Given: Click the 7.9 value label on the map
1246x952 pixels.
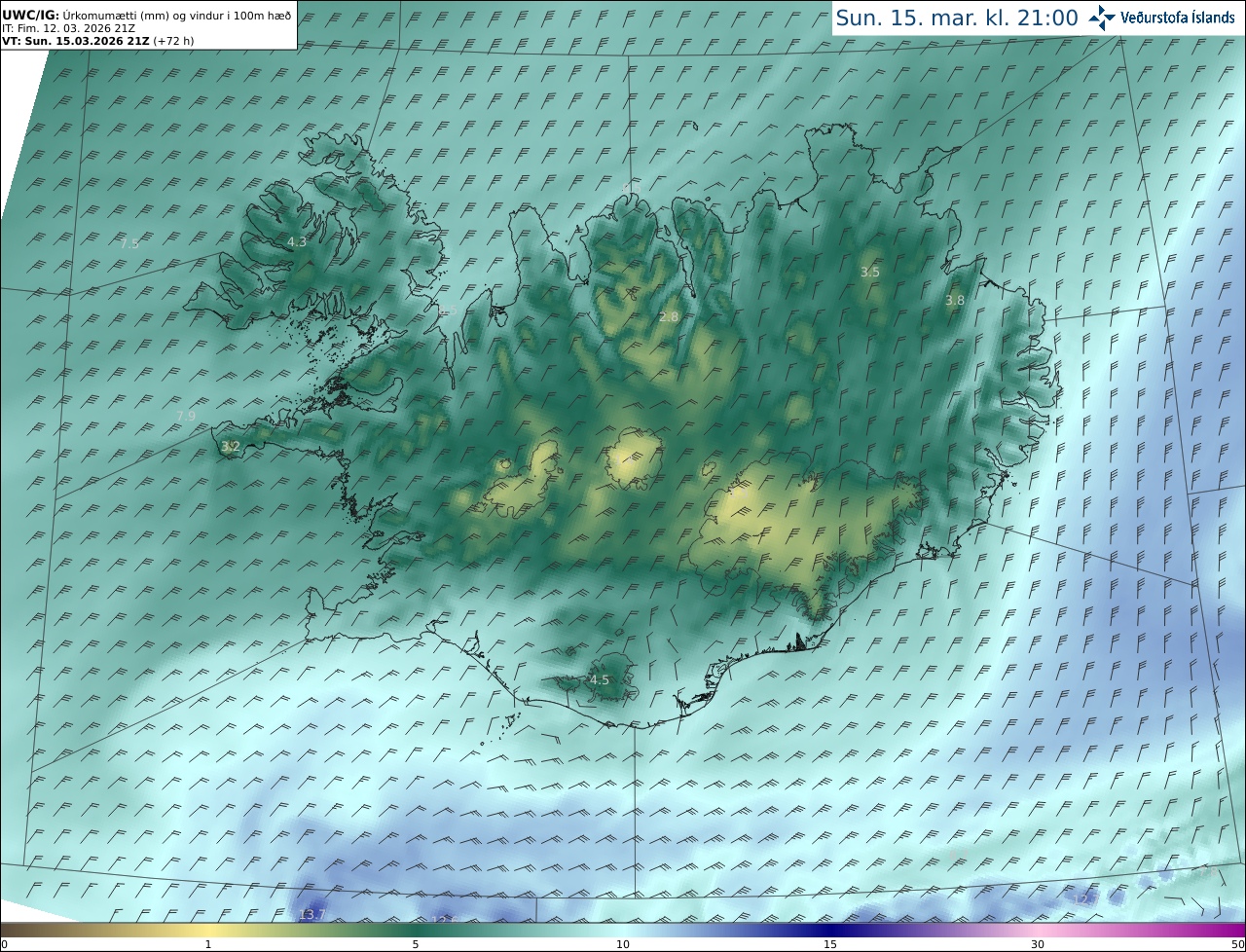Looking at the screenshot, I should (186, 417).
